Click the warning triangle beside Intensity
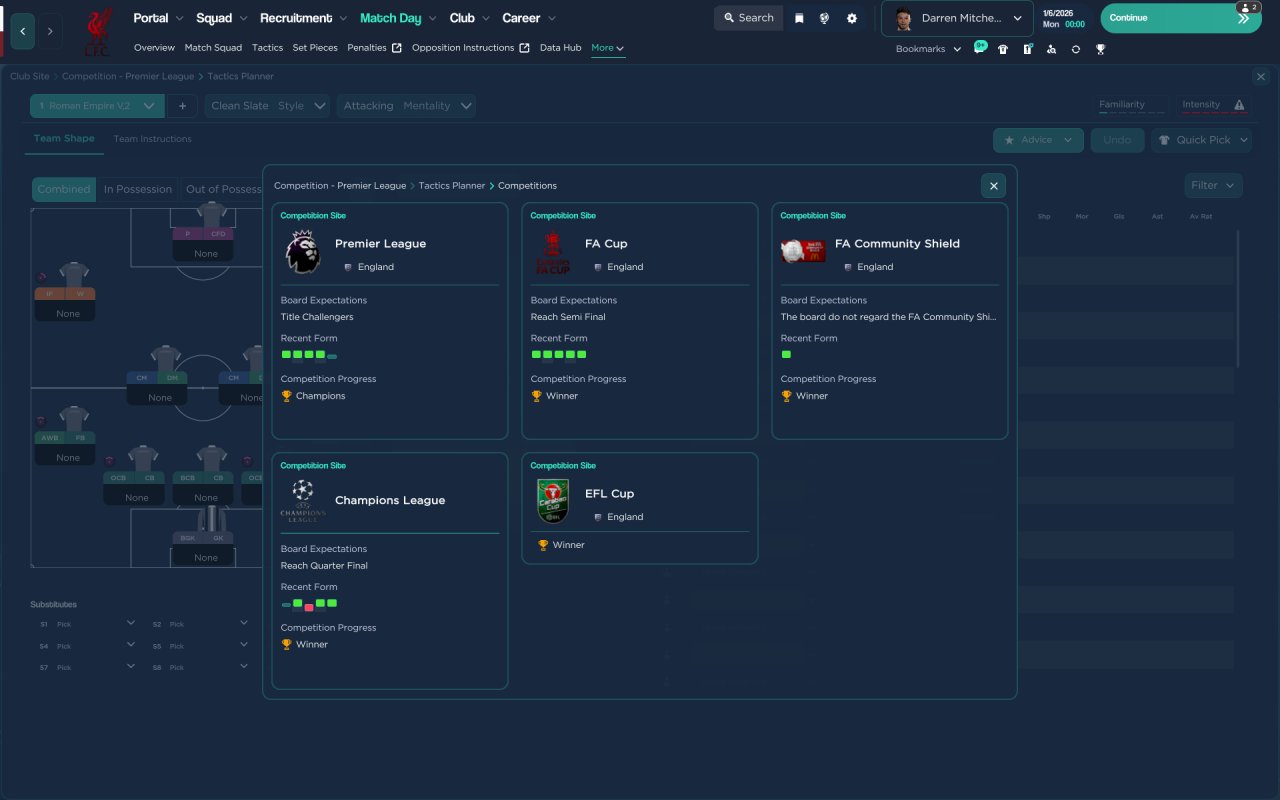The image size is (1280, 800). (x=1239, y=104)
